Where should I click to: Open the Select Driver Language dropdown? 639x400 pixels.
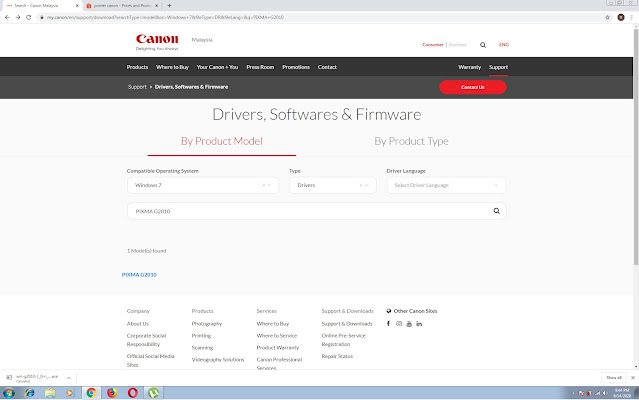coord(446,185)
